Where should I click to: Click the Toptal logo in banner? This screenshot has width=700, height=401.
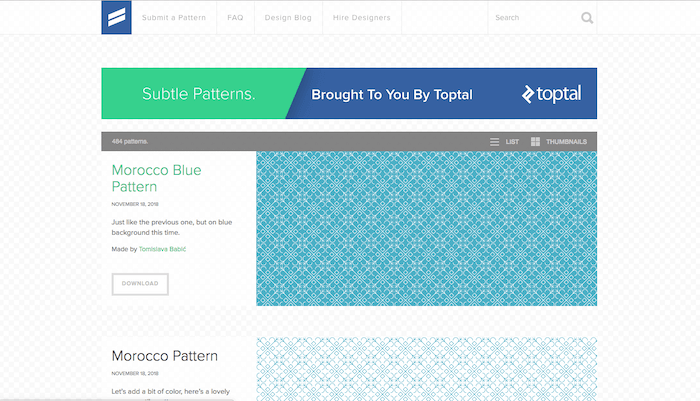(551, 95)
